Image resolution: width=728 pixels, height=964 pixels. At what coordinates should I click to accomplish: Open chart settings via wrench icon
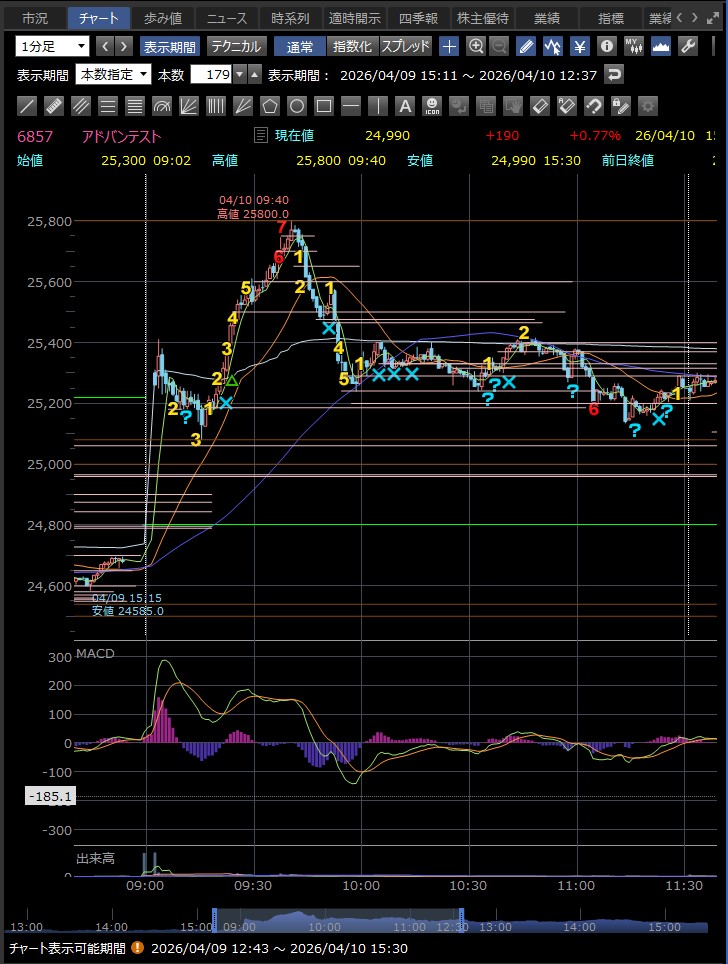tap(687, 46)
